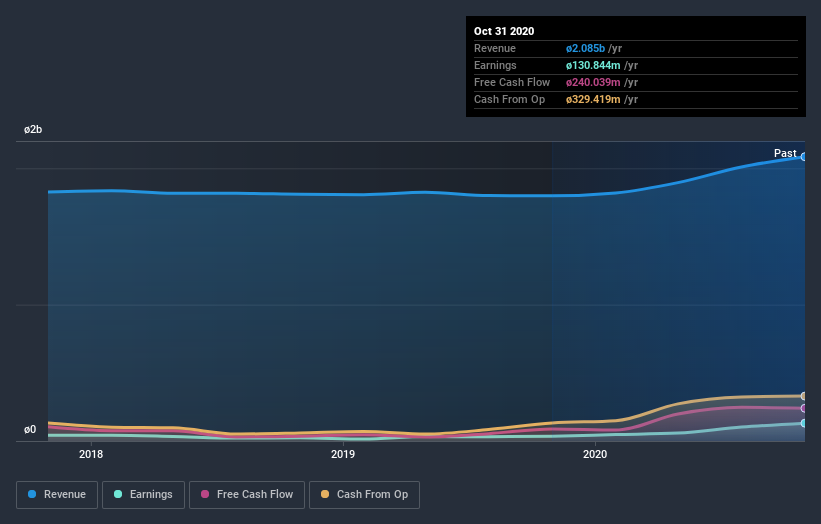This screenshot has height=524, width=821.
Task: Click the 2019 x-axis label
Action: point(343,454)
